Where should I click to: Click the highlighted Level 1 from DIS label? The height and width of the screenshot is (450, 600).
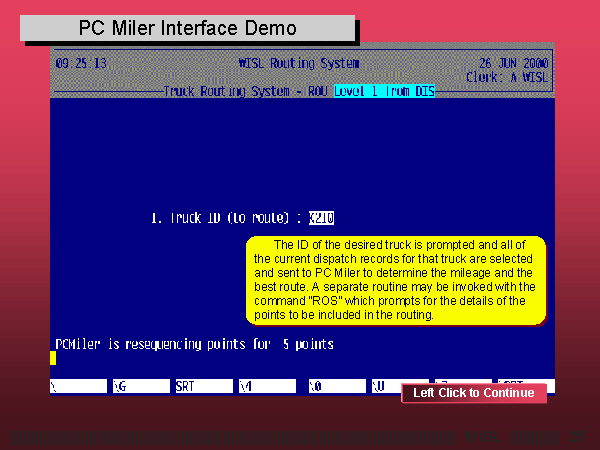[x=384, y=91]
